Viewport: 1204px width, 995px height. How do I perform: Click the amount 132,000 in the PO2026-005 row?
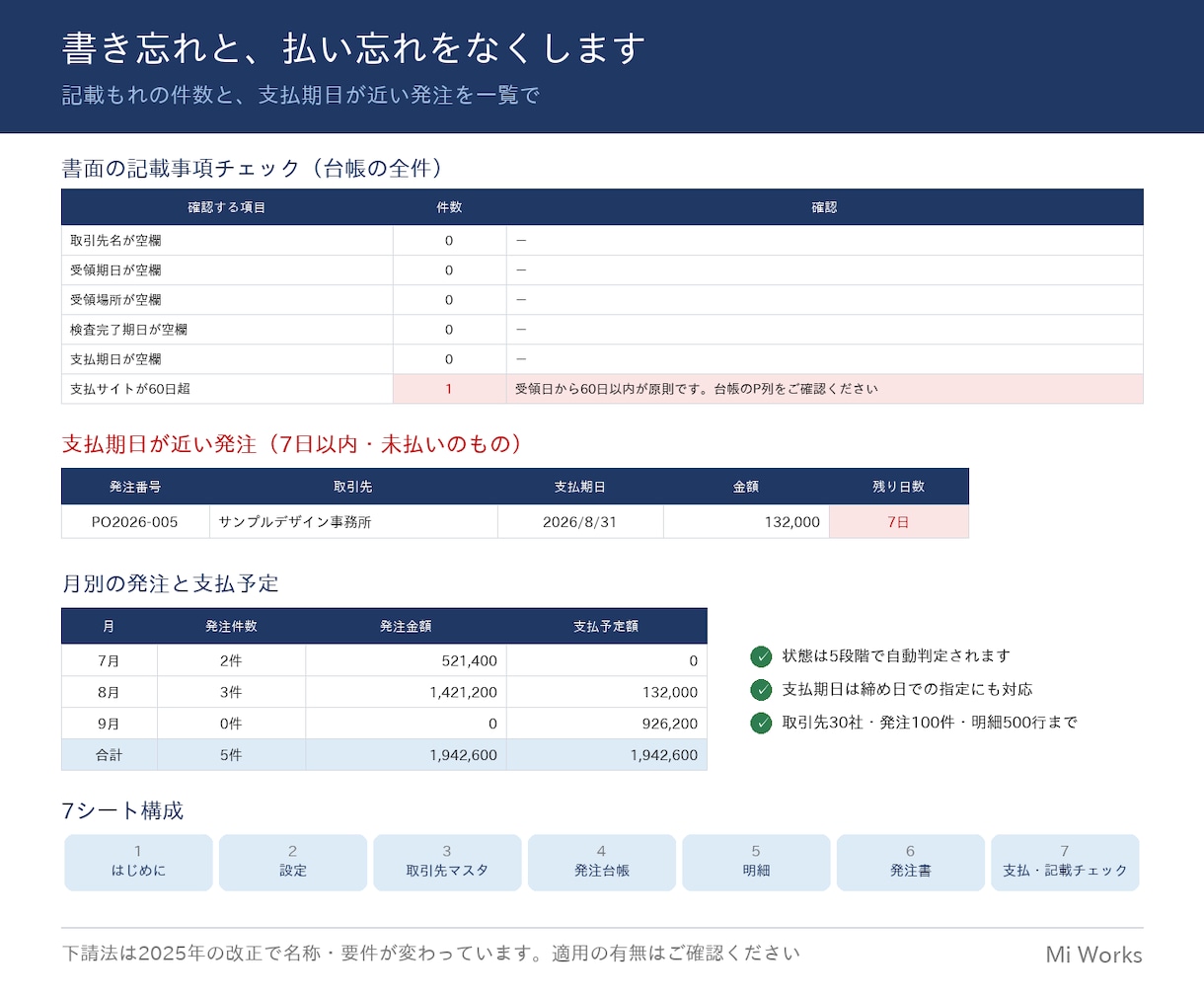point(746,522)
